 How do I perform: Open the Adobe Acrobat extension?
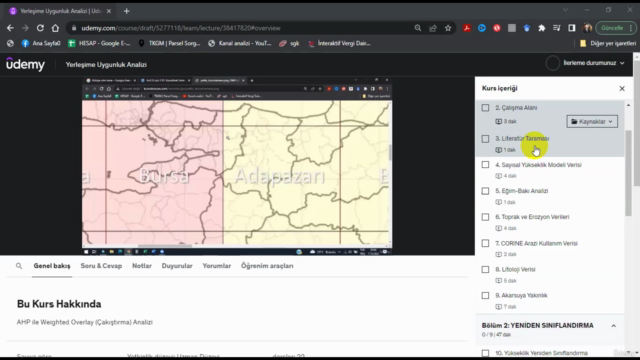click(x=467, y=28)
